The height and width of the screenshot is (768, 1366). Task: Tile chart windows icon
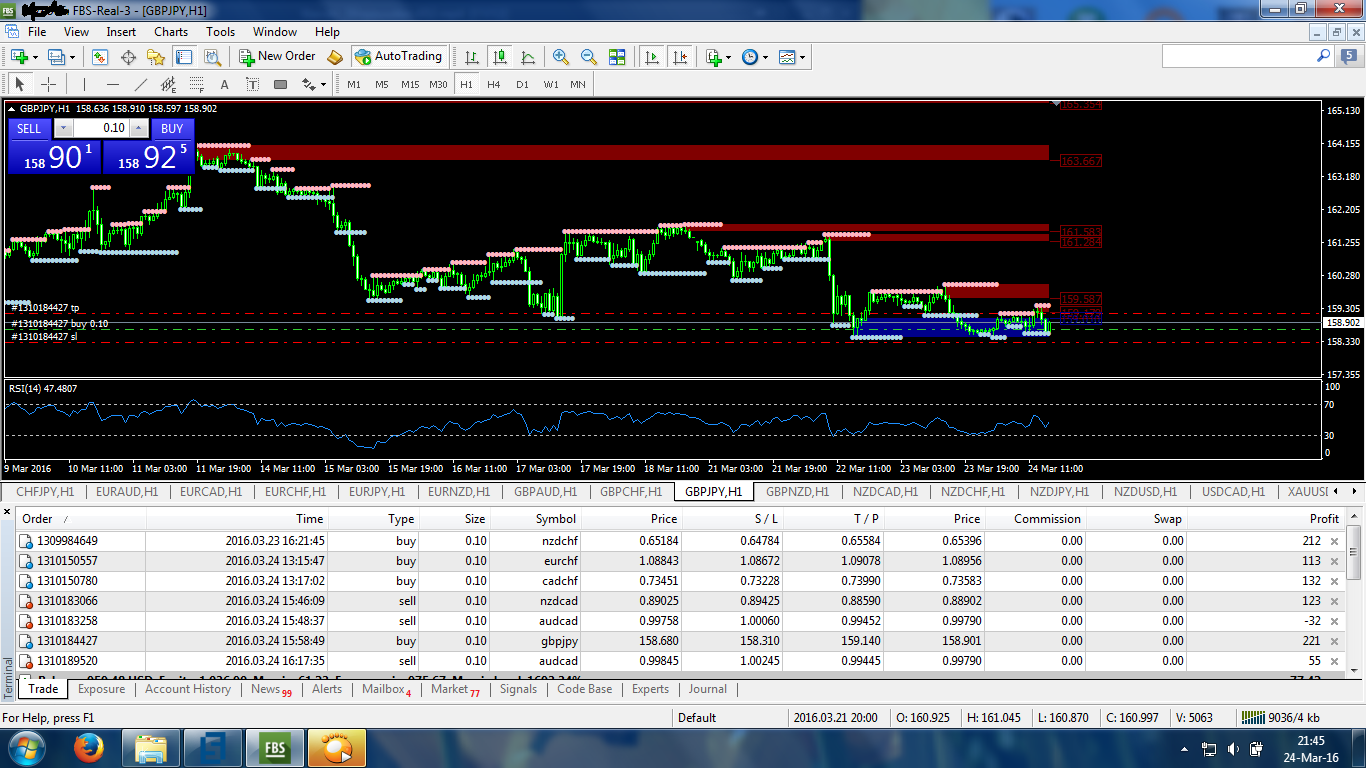617,57
